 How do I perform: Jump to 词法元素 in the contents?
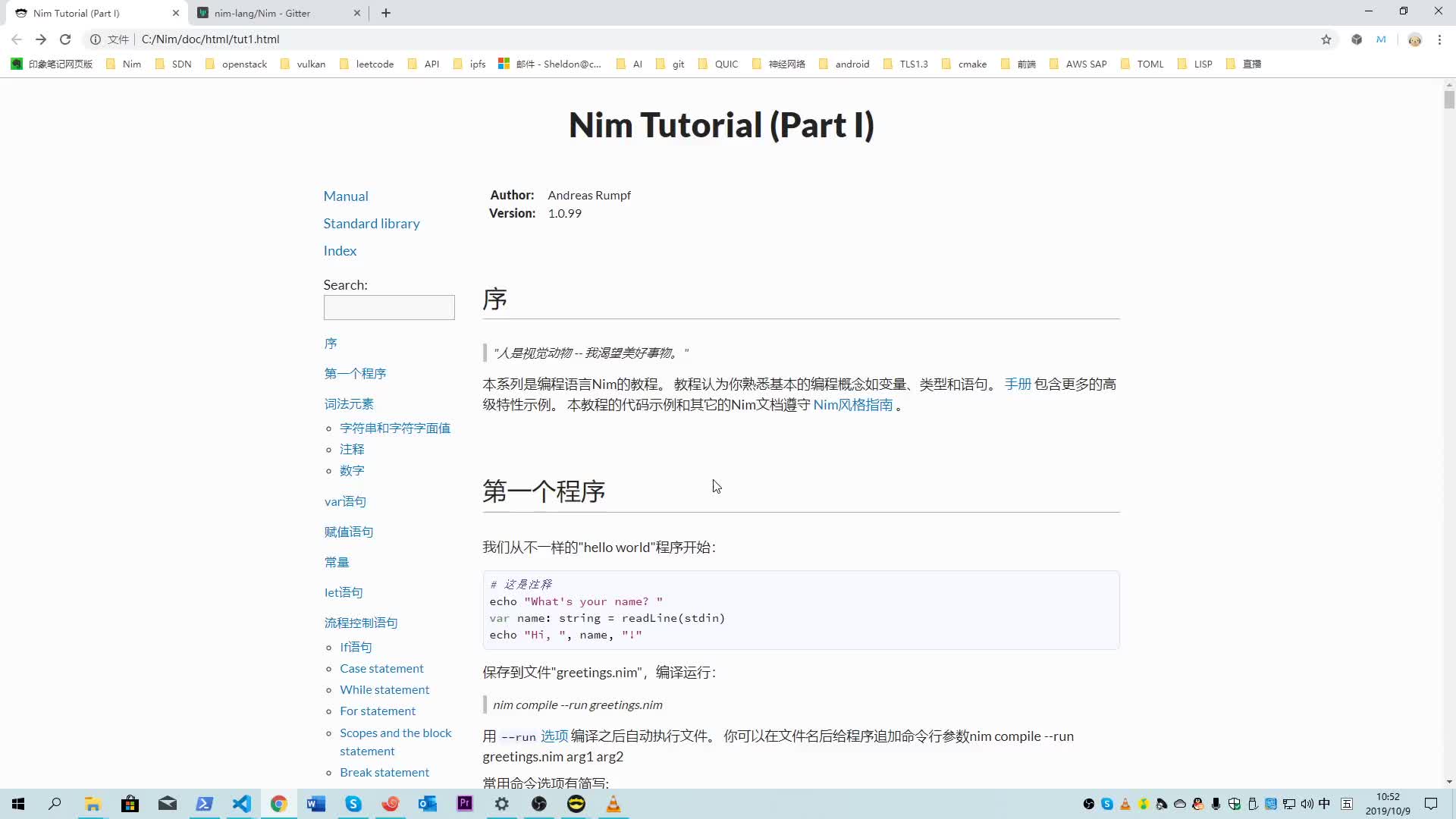349,404
